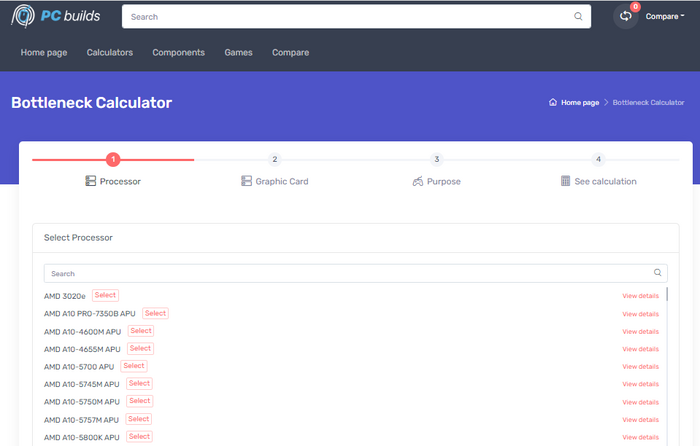View details for AMD A10-4600M APU
Screen dimensions: 700x446
click(641, 332)
